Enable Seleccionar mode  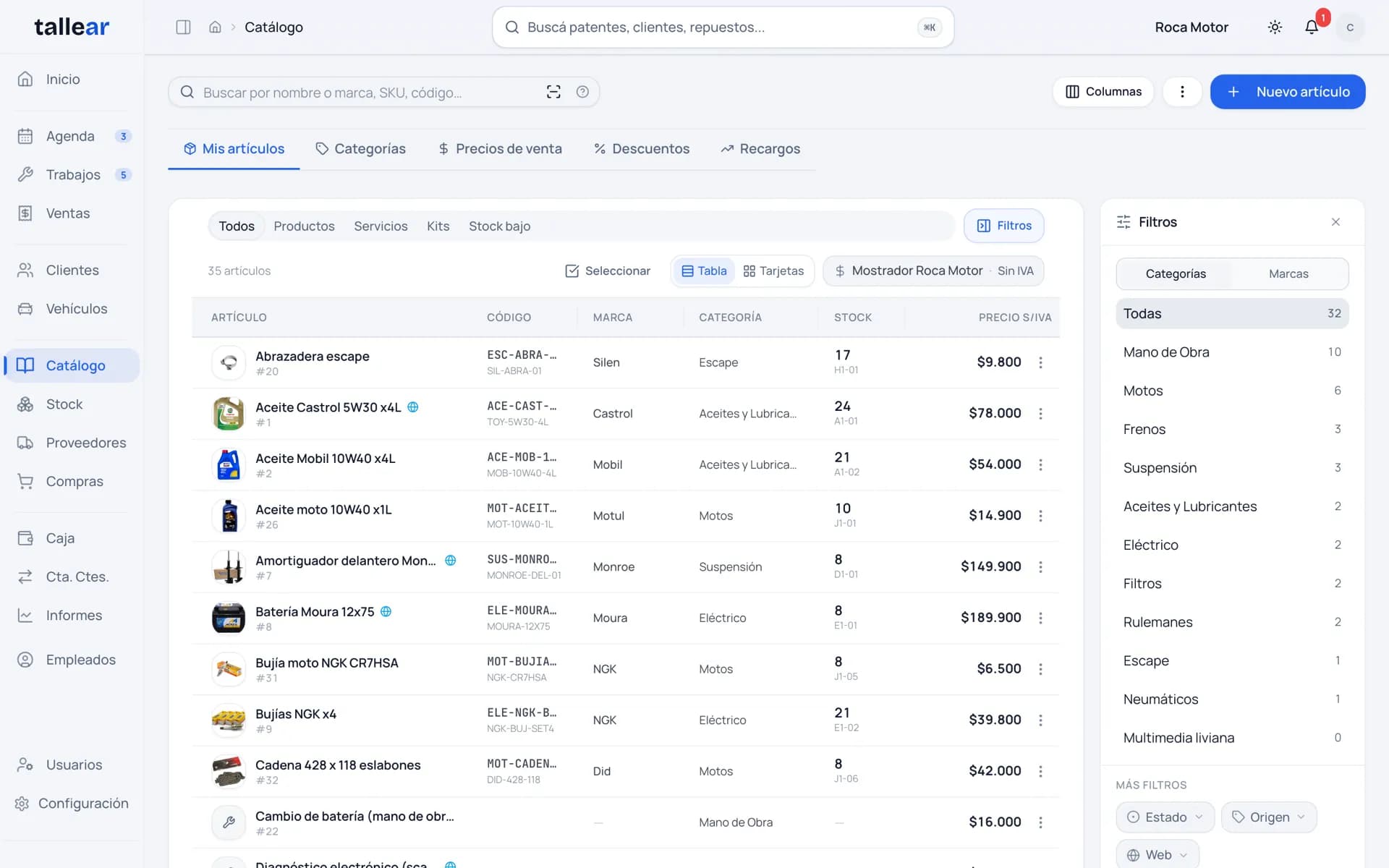click(608, 271)
